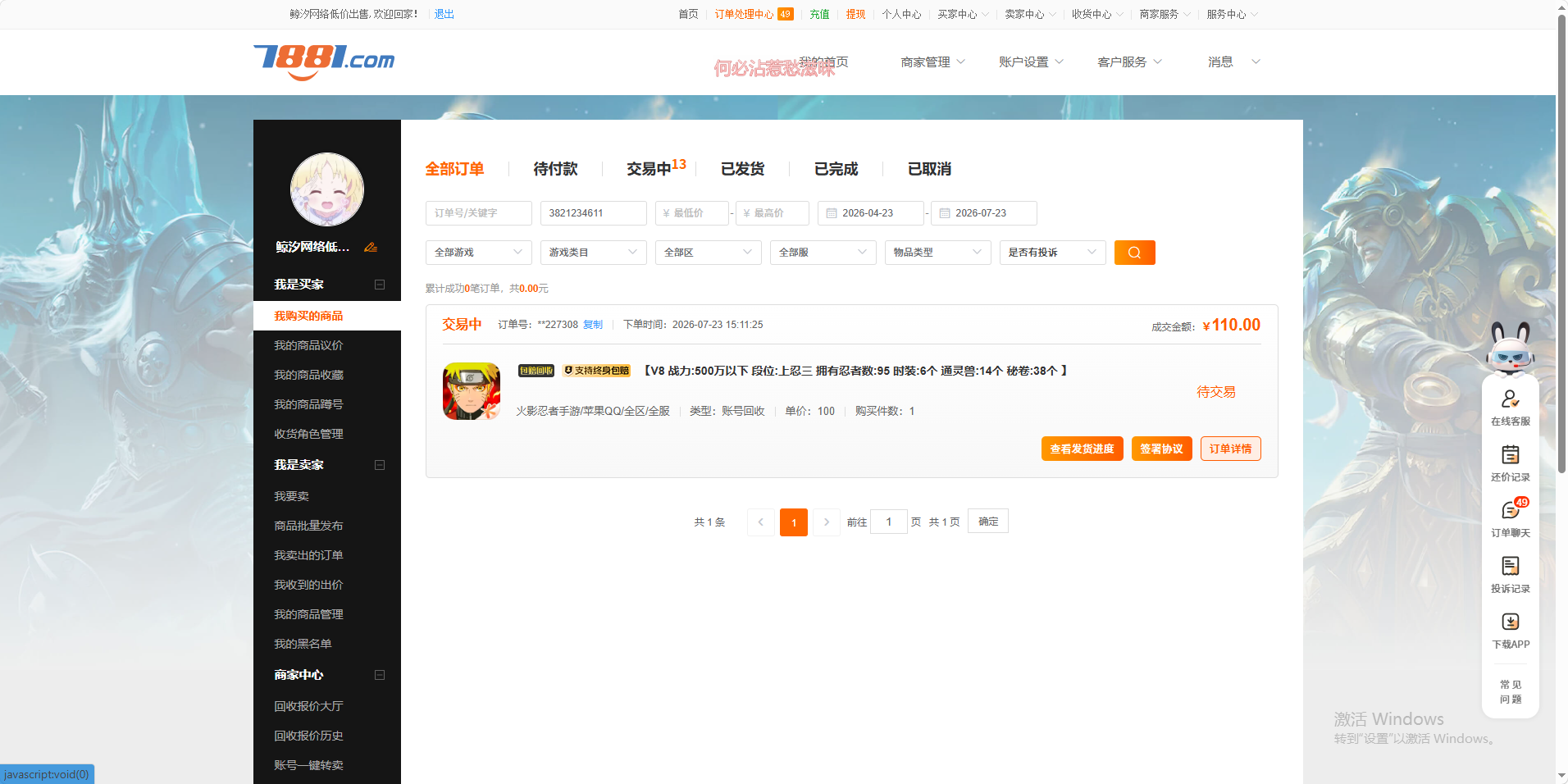1568x784 pixels.
Task: Go to previous page arrow
Action: [760, 522]
